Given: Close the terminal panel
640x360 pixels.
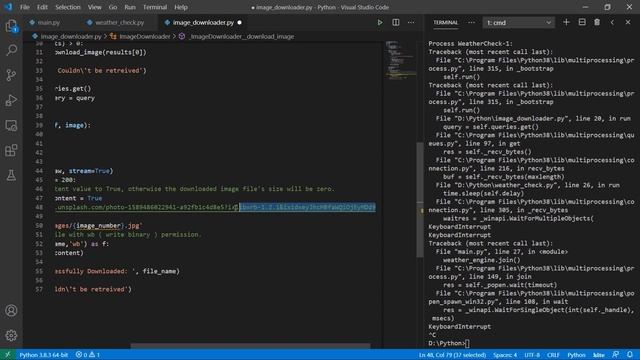Looking at the screenshot, I should coord(628,22).
